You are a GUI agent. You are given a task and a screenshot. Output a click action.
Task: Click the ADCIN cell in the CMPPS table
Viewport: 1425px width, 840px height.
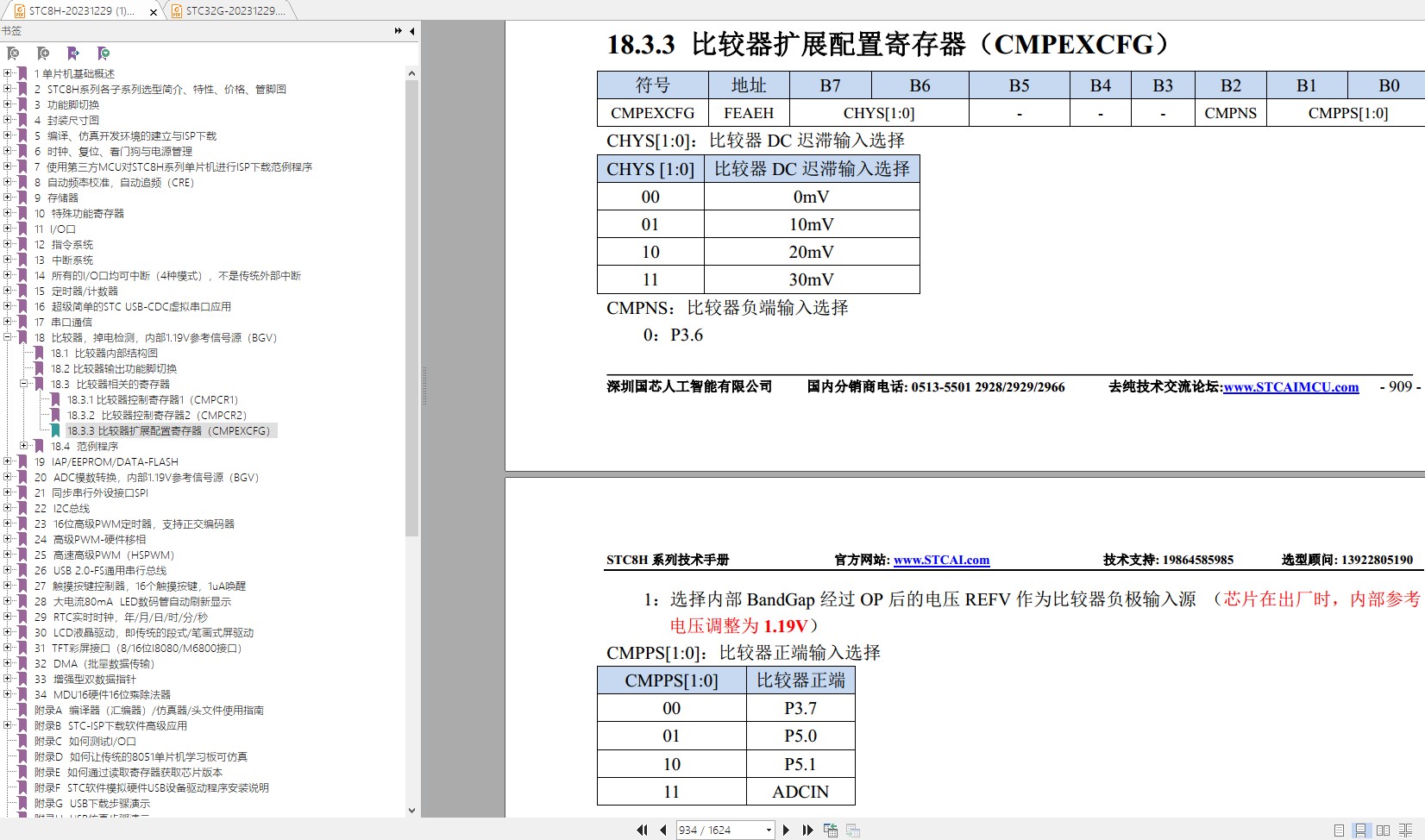tap(800, 792)
